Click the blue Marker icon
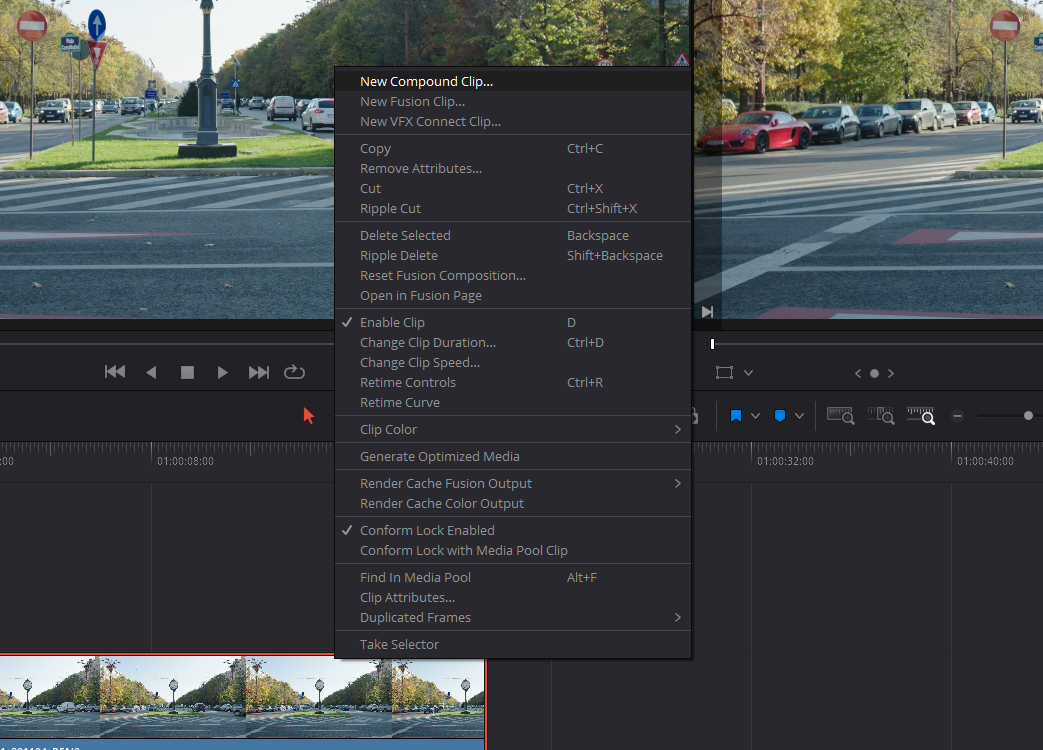Viewport: 1043px width, 750px height. (x=780, y=416)
